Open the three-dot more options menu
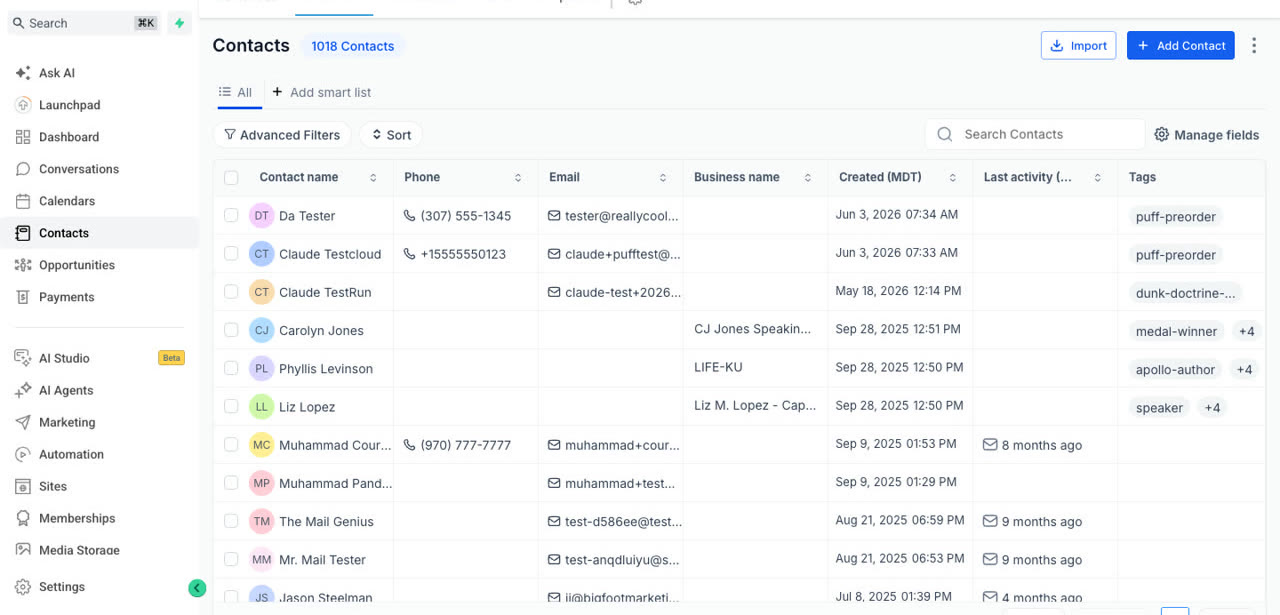Viewport: 1280px width, 615px height. click(1254, 45)
